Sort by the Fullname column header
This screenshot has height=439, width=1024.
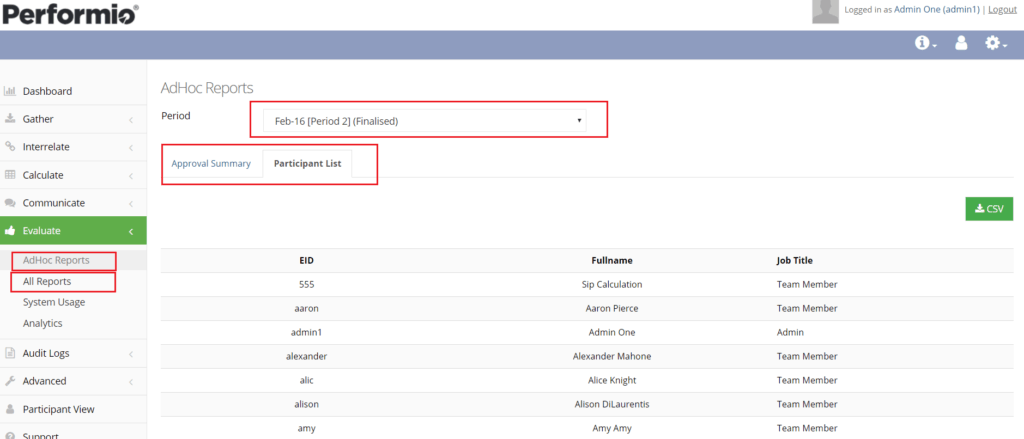[611, 261]
